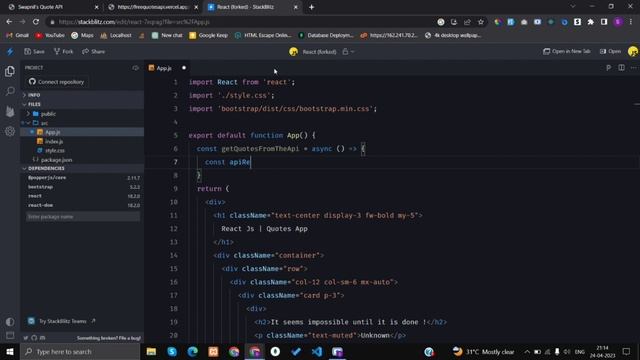The image size is (640, 360).
Task: Open Visual Studio Code from taskbar
Action: [317, 351]
